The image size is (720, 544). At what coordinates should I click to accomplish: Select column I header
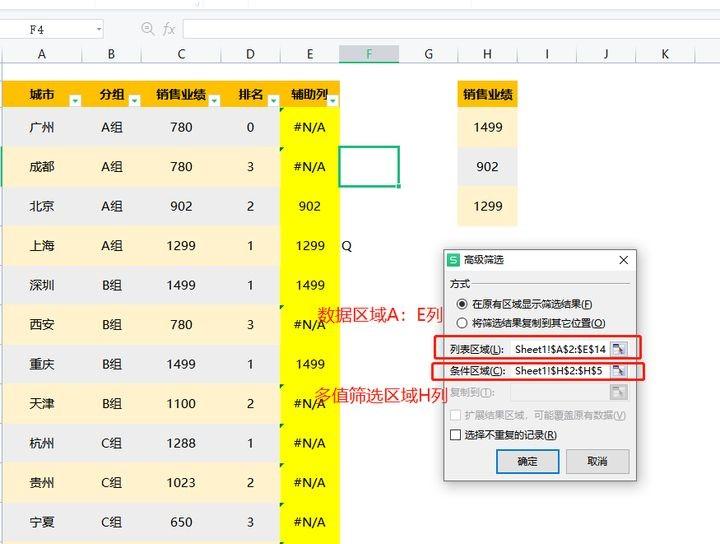(x=547, y=54)
